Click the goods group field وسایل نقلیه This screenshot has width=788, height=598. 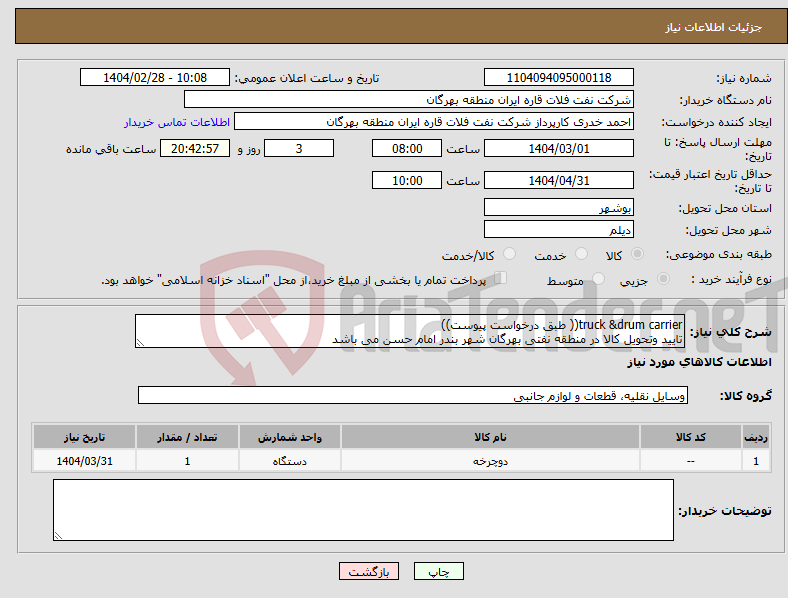(x=413, y=395)
